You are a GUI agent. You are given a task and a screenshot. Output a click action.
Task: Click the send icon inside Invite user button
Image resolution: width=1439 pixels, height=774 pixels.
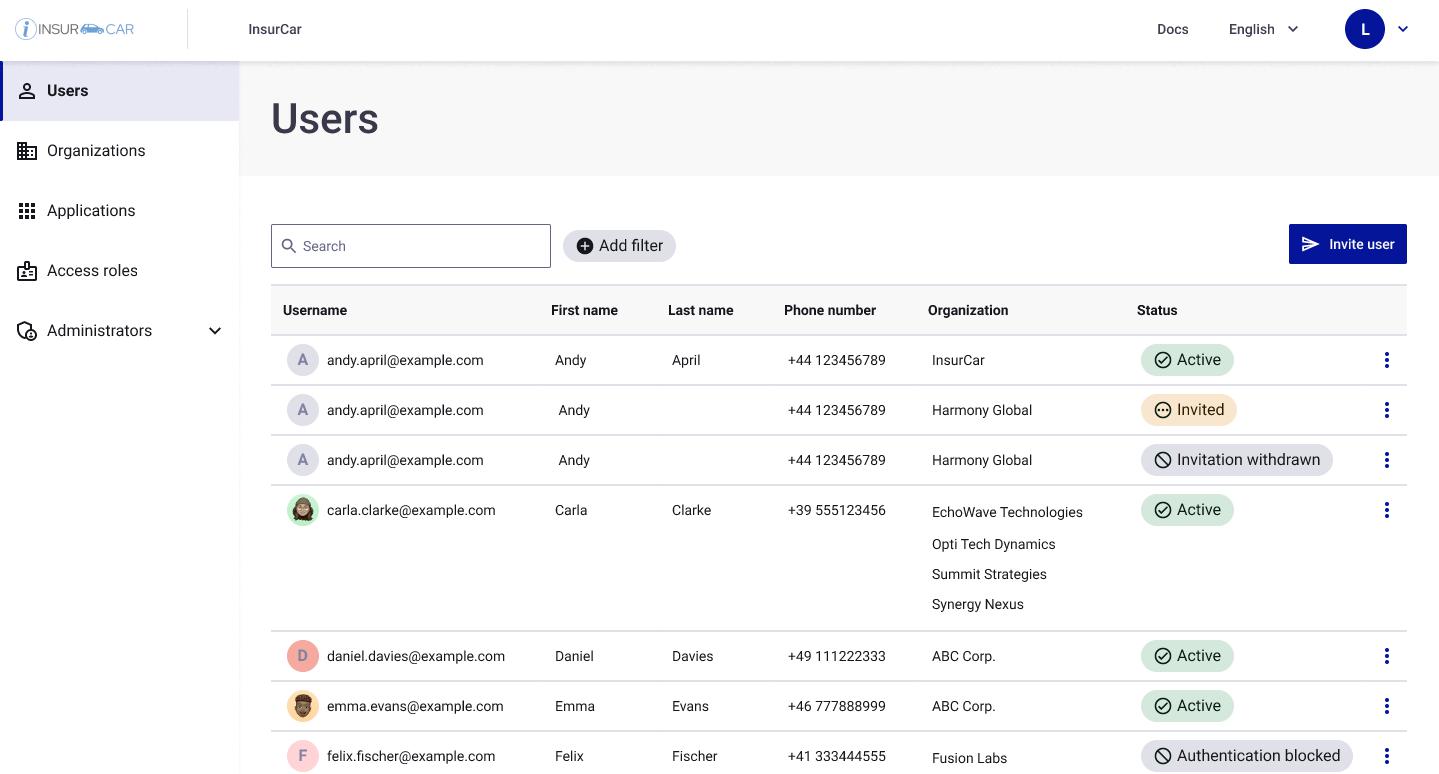(x=1311, y=243)
